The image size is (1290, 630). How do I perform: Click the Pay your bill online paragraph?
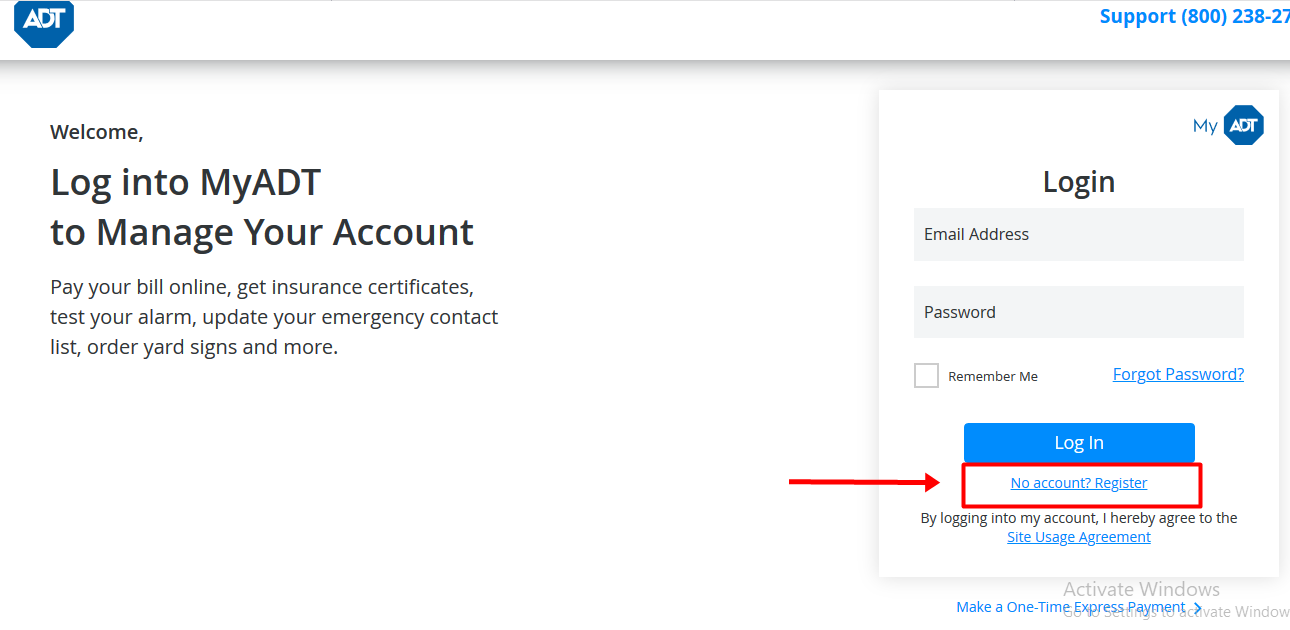[274, 317]
